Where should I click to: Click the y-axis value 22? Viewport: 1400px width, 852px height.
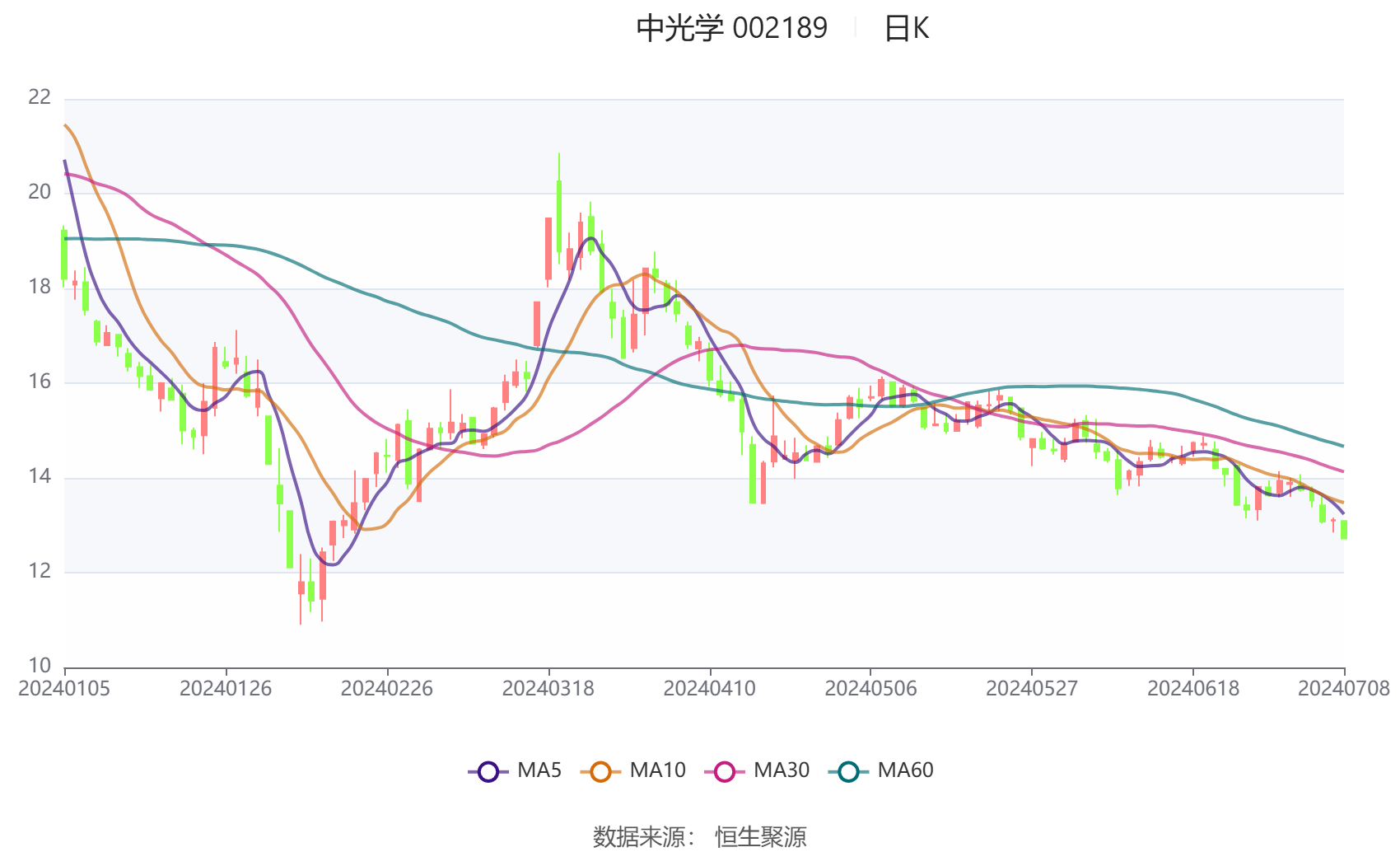click(x=40, y=97)
